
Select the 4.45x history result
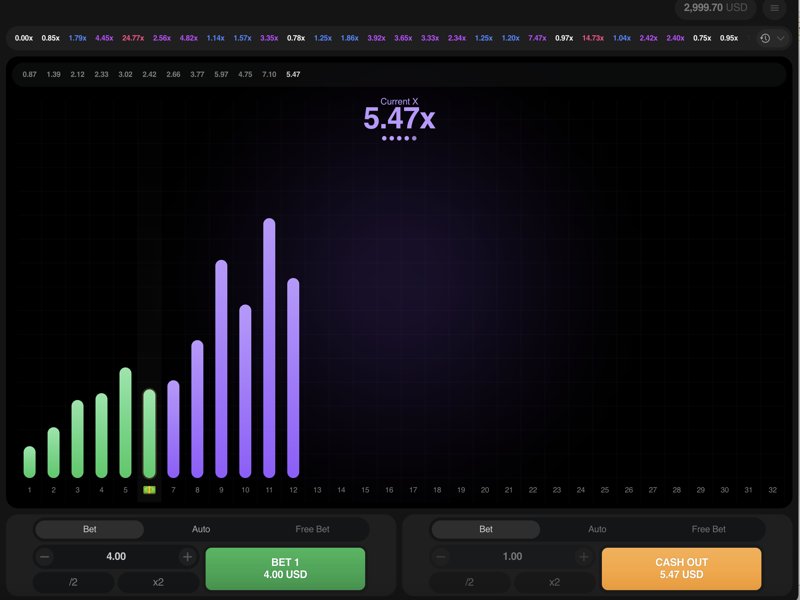pos(104,38)
